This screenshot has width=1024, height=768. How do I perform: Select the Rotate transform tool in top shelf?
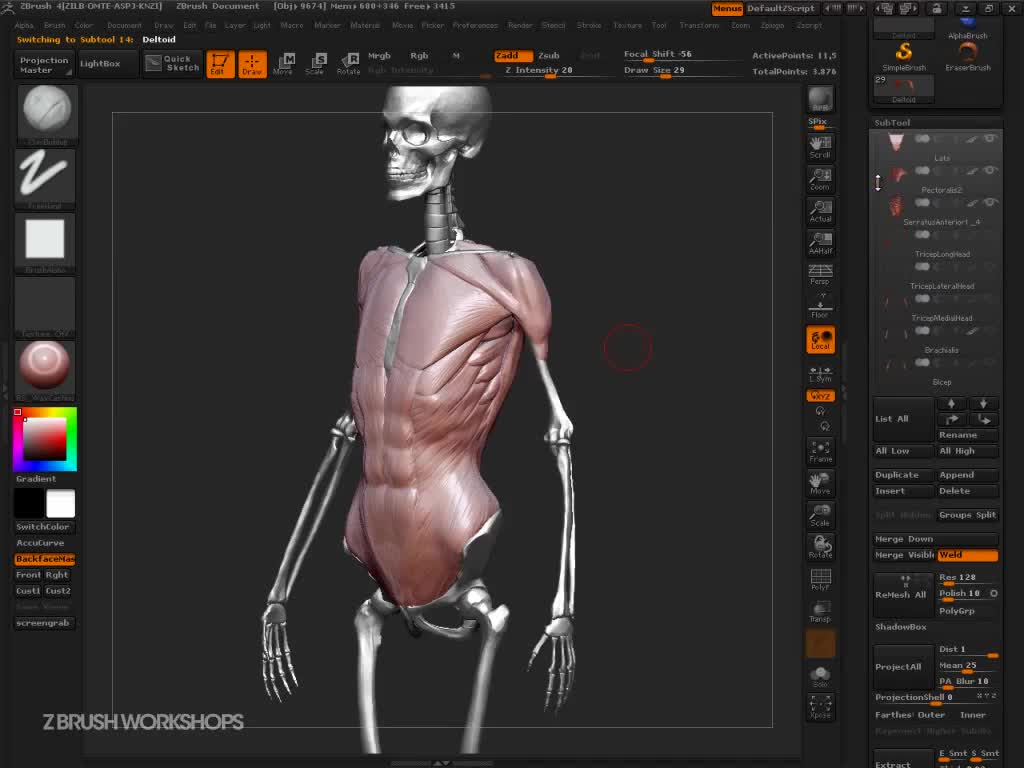[348, 64]
